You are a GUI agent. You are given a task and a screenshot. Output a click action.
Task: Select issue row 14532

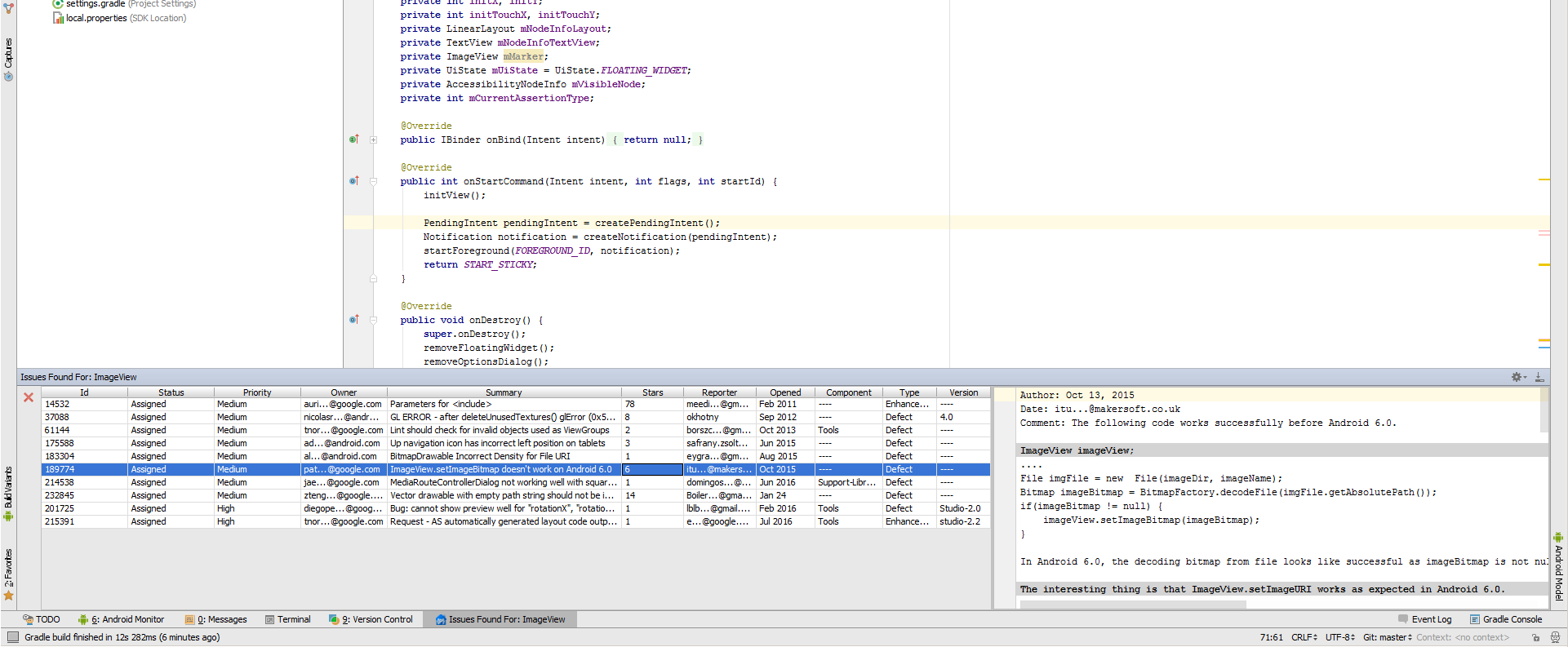[x=516, y=404]
